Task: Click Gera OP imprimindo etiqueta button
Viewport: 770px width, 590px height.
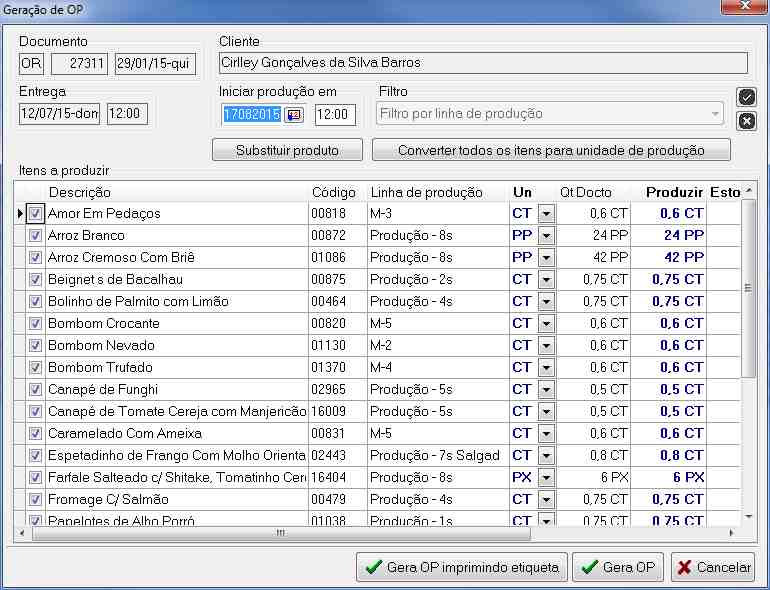Action: click(462, 567)
